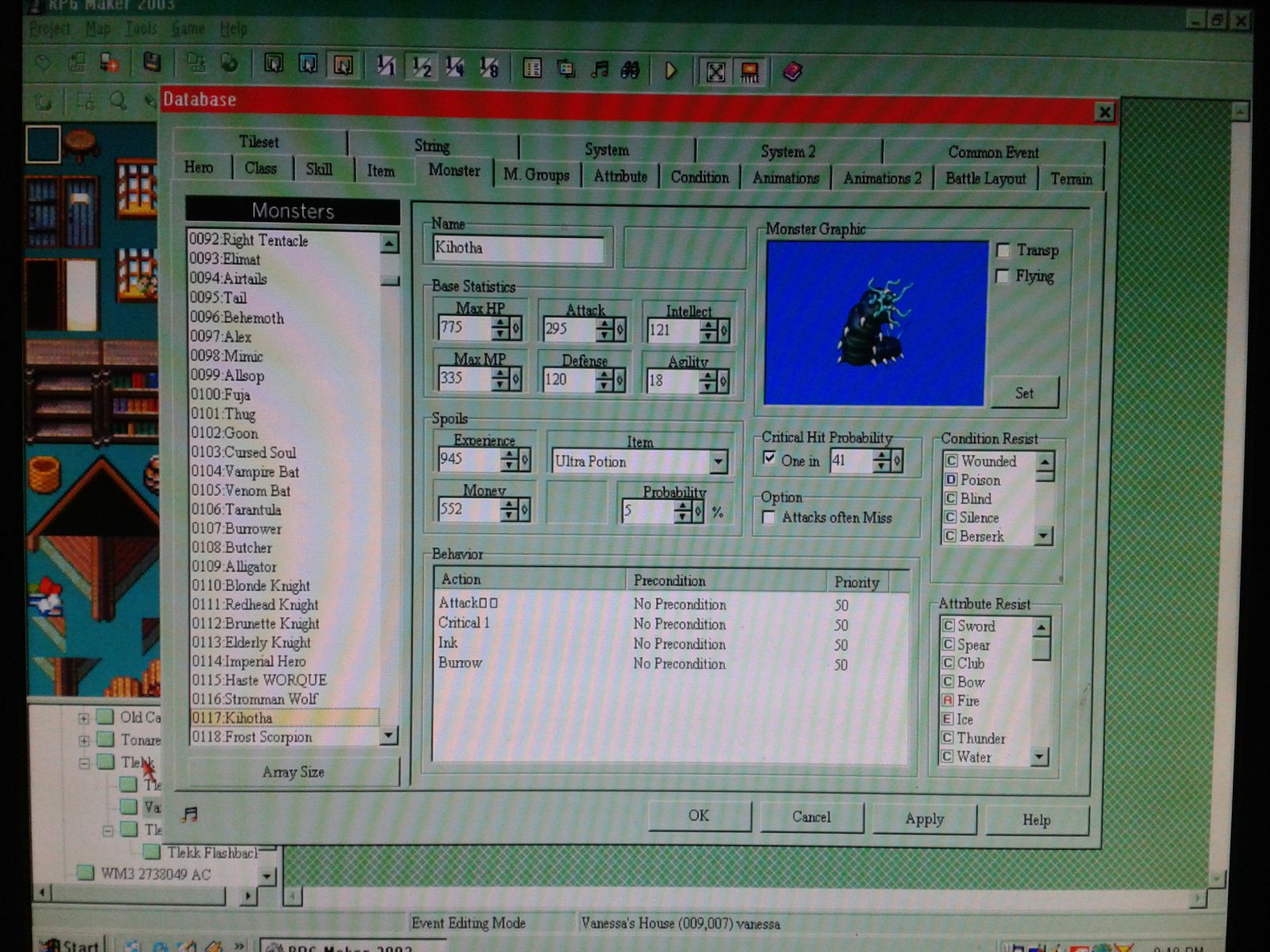1270x952 pixels.
Task: Open the spoils Item dropdown
Action: click(718, 462)
